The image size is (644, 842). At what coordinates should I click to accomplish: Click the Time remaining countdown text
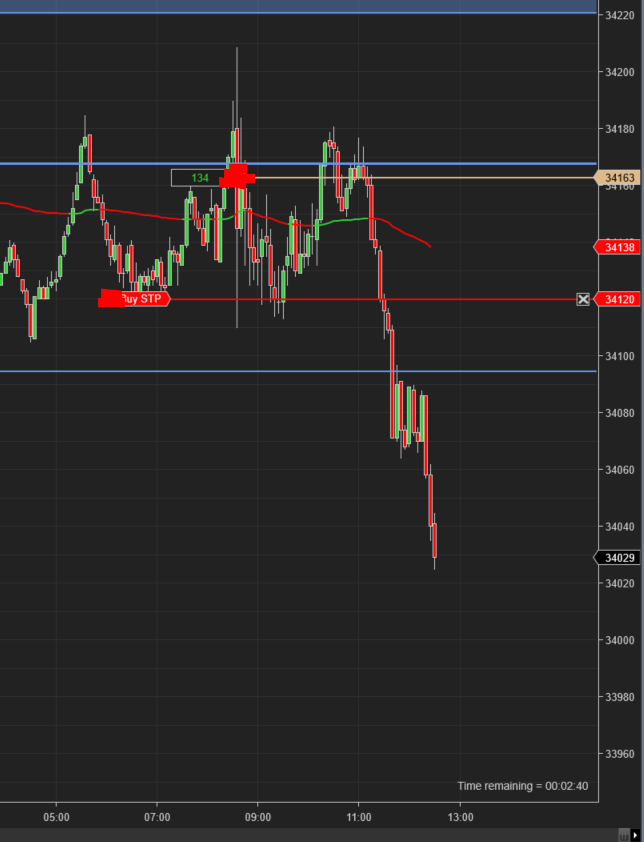point(522,786)
